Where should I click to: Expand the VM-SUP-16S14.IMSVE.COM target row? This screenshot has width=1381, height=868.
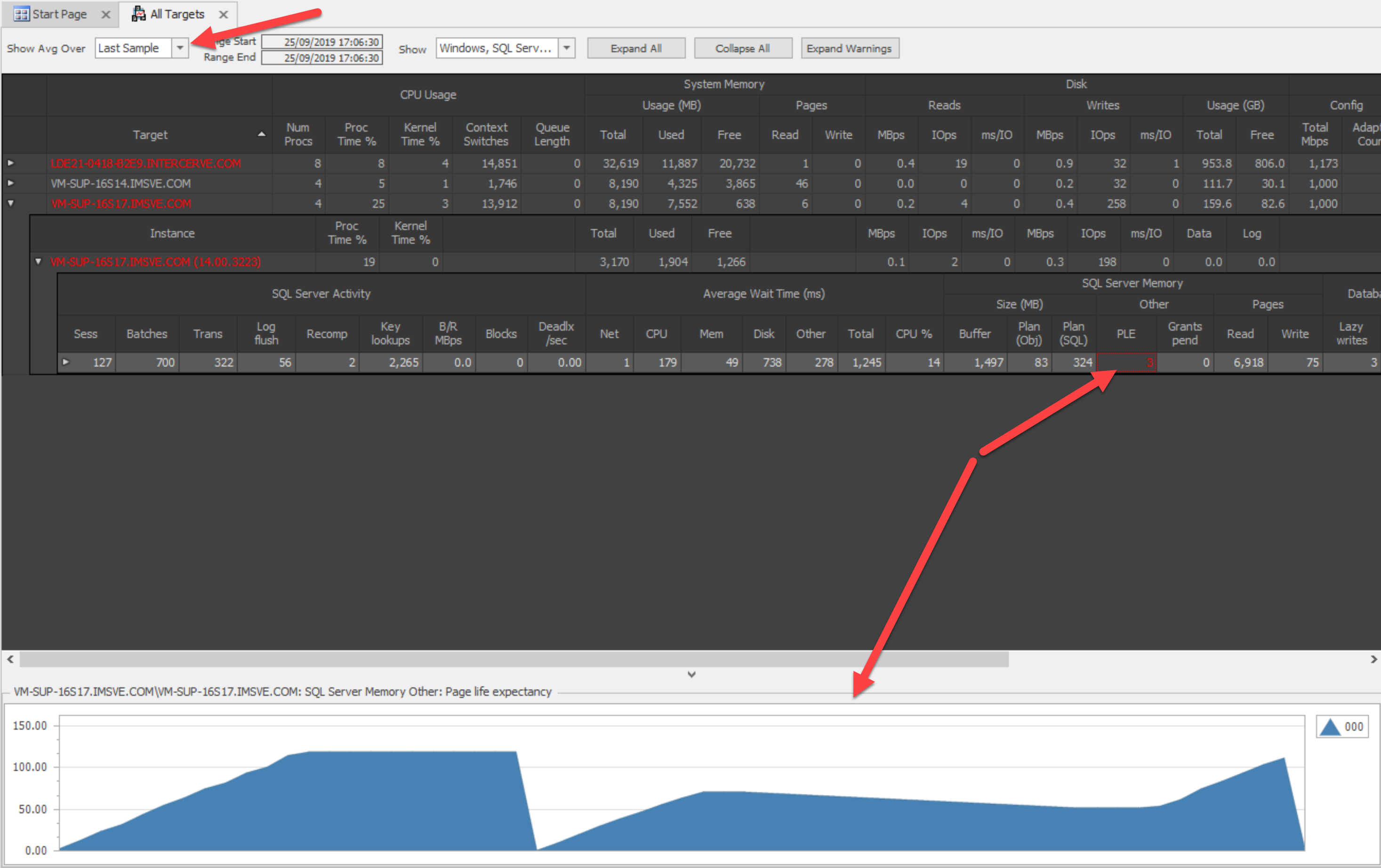pos(11,183)
